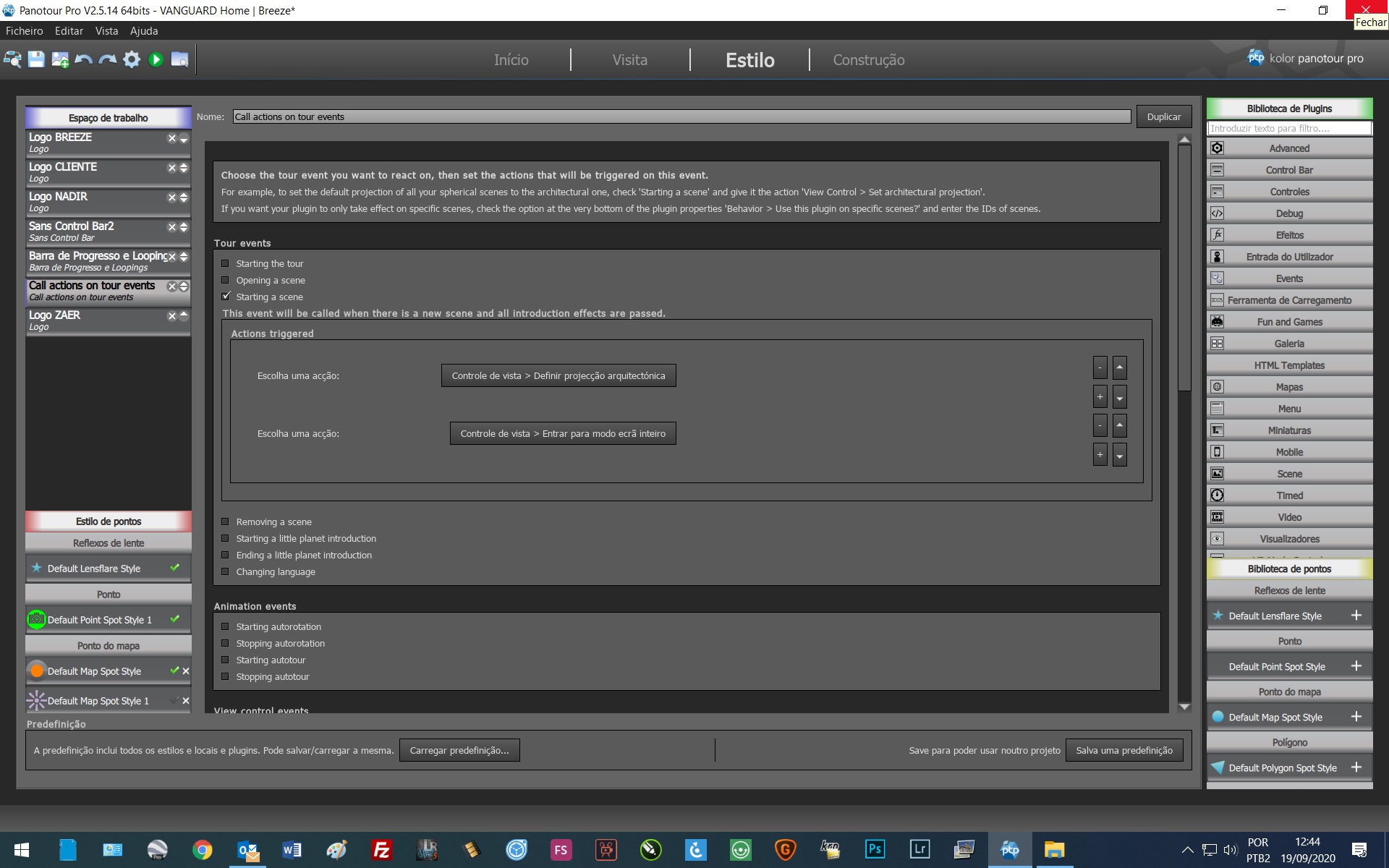The height and width of the screenshot is (868, 1389).
Task: Click the Advanced plugin category icon
Action: (x=1218, y=148)
